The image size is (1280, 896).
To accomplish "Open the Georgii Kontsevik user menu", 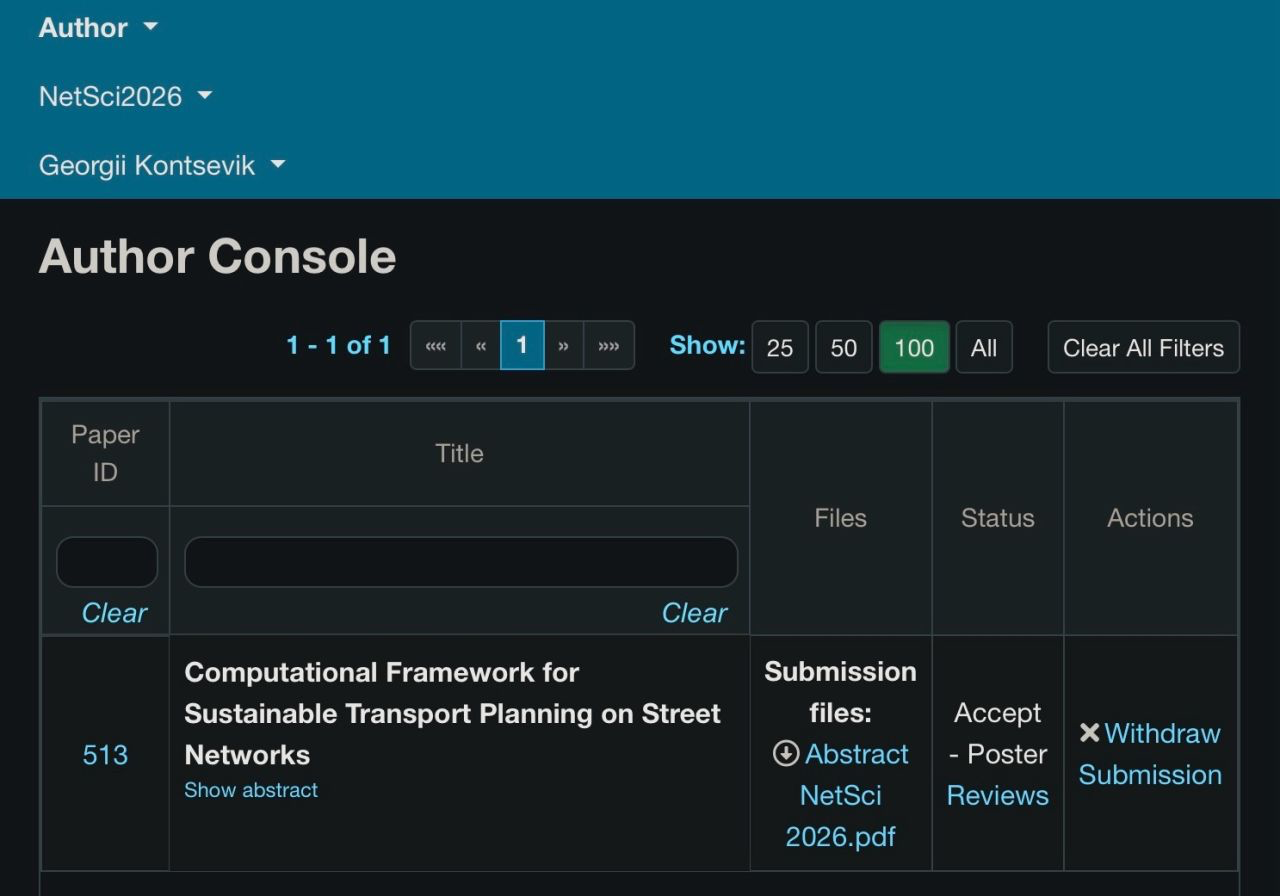I will point(162,165).
